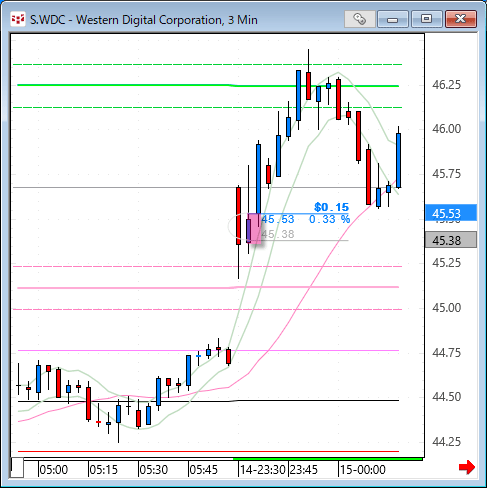Click the 0.33 % change label
This screenshot has height=488, width=487.
[329, 219]
